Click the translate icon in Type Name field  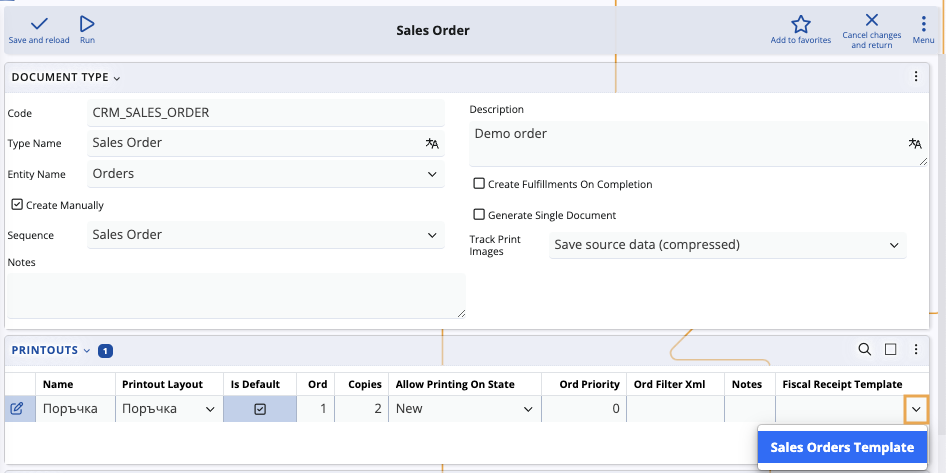(x=432, y=143)
